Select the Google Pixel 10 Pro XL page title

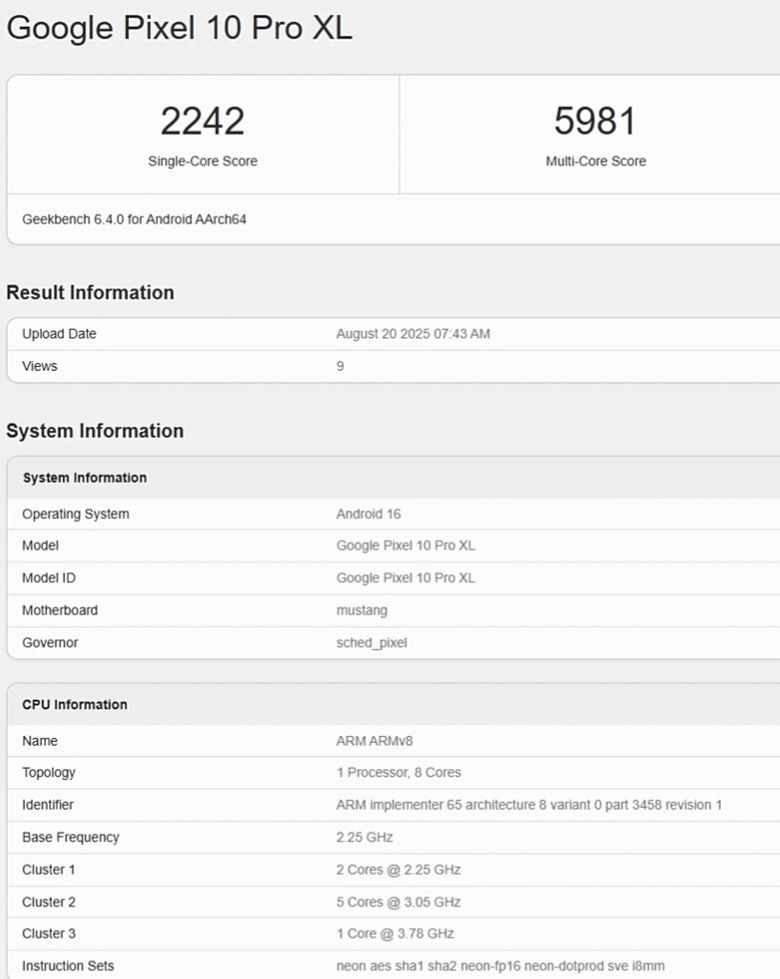(179, 29)
